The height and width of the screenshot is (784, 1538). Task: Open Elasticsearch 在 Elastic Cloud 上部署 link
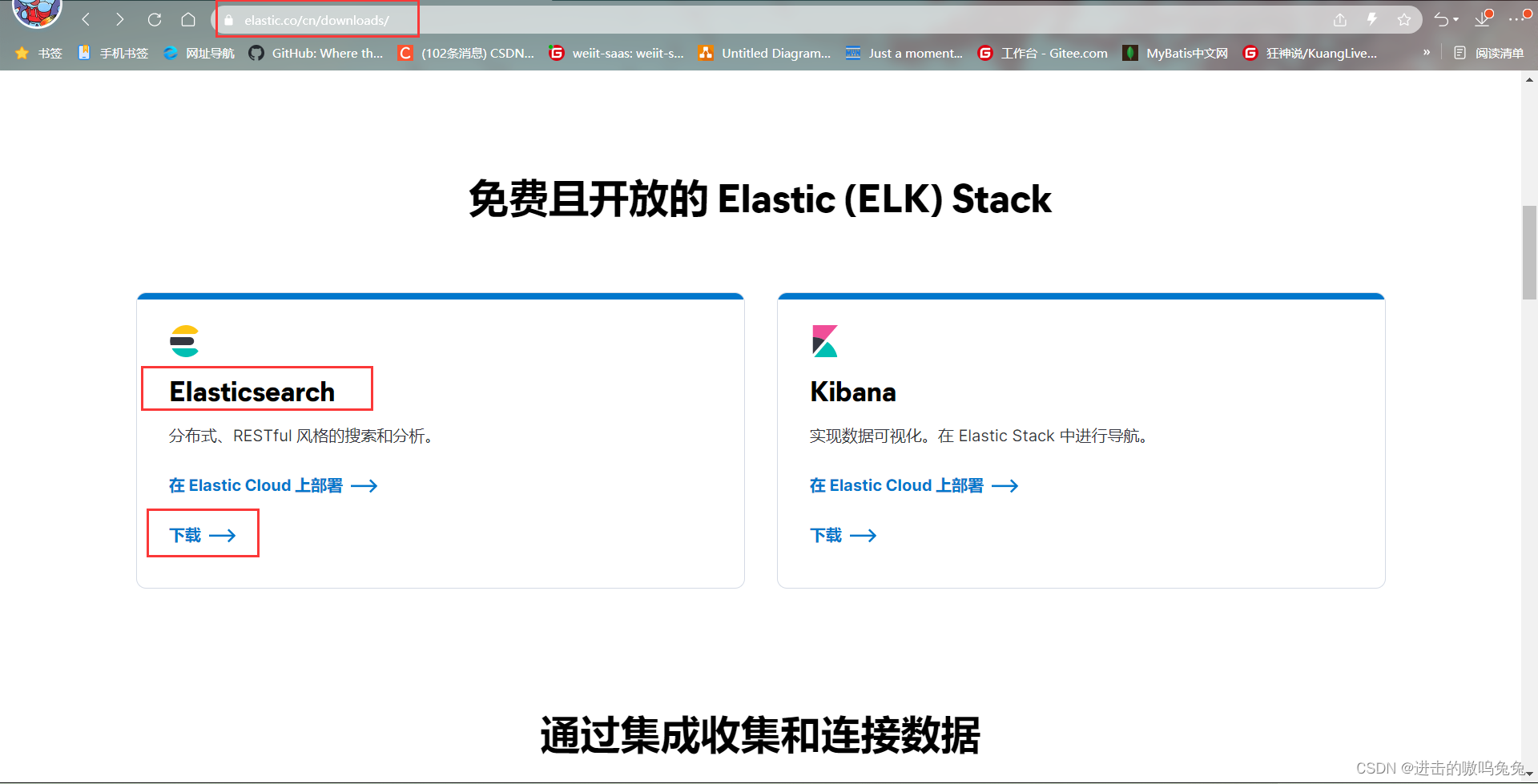pos(272,485)
